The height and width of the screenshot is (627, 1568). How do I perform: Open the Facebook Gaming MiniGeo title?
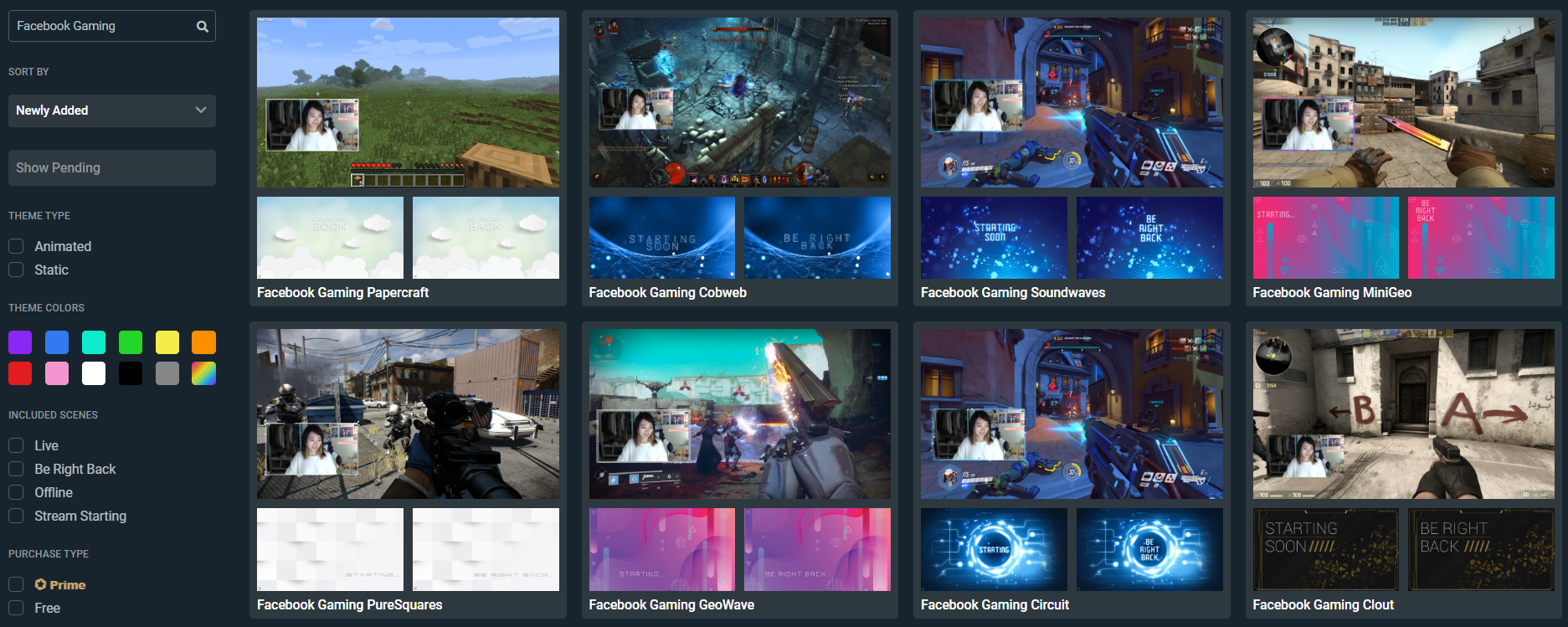tap(1332, 292)
